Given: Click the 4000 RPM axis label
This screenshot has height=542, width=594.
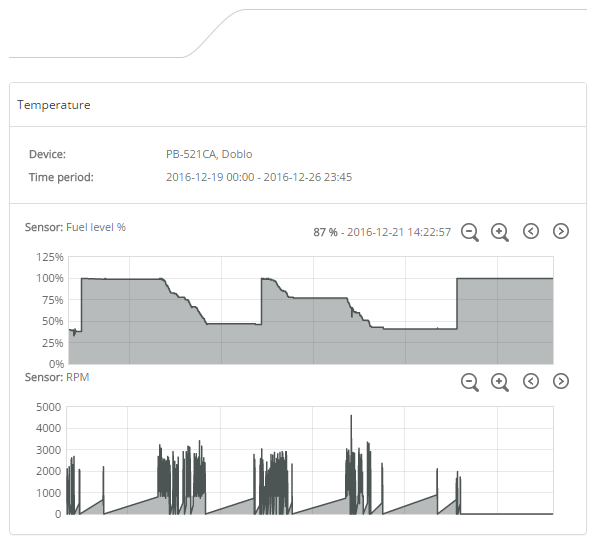Looking at the screenshot, I should [48, 428].
